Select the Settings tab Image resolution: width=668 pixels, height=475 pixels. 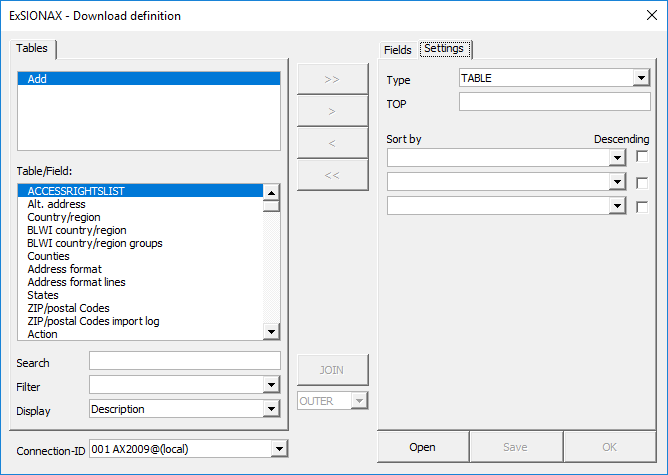tap(444, 48)
